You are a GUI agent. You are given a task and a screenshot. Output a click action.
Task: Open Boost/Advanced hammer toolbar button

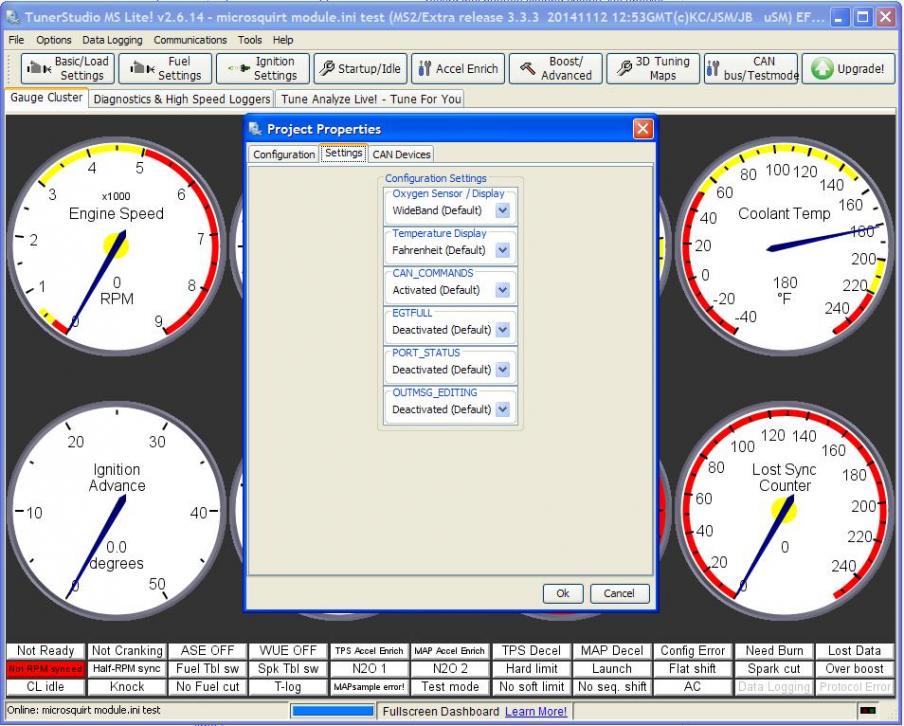pyautogui.click(x=555, y=68)
